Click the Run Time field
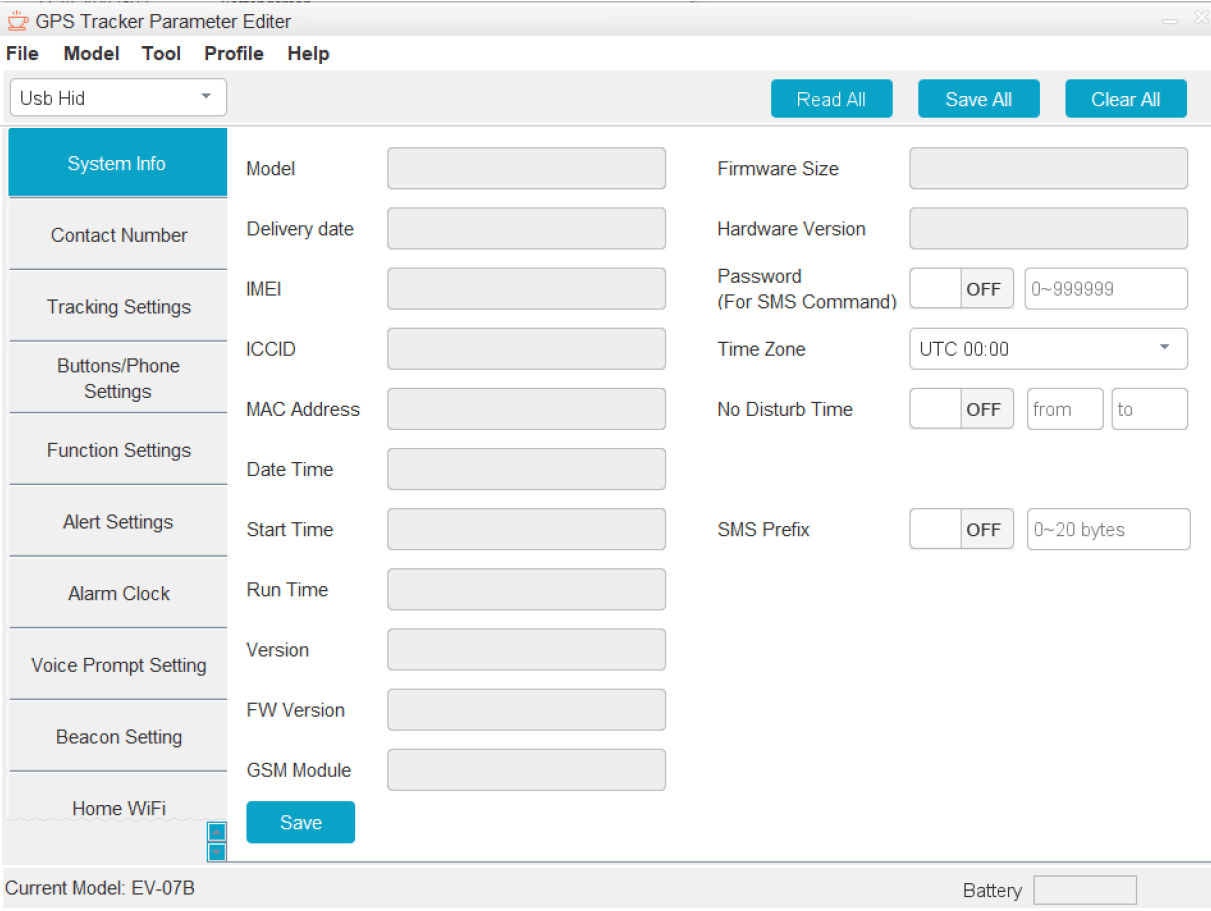The width and height of the screenshot is (1211, 911). pos(526,589)
